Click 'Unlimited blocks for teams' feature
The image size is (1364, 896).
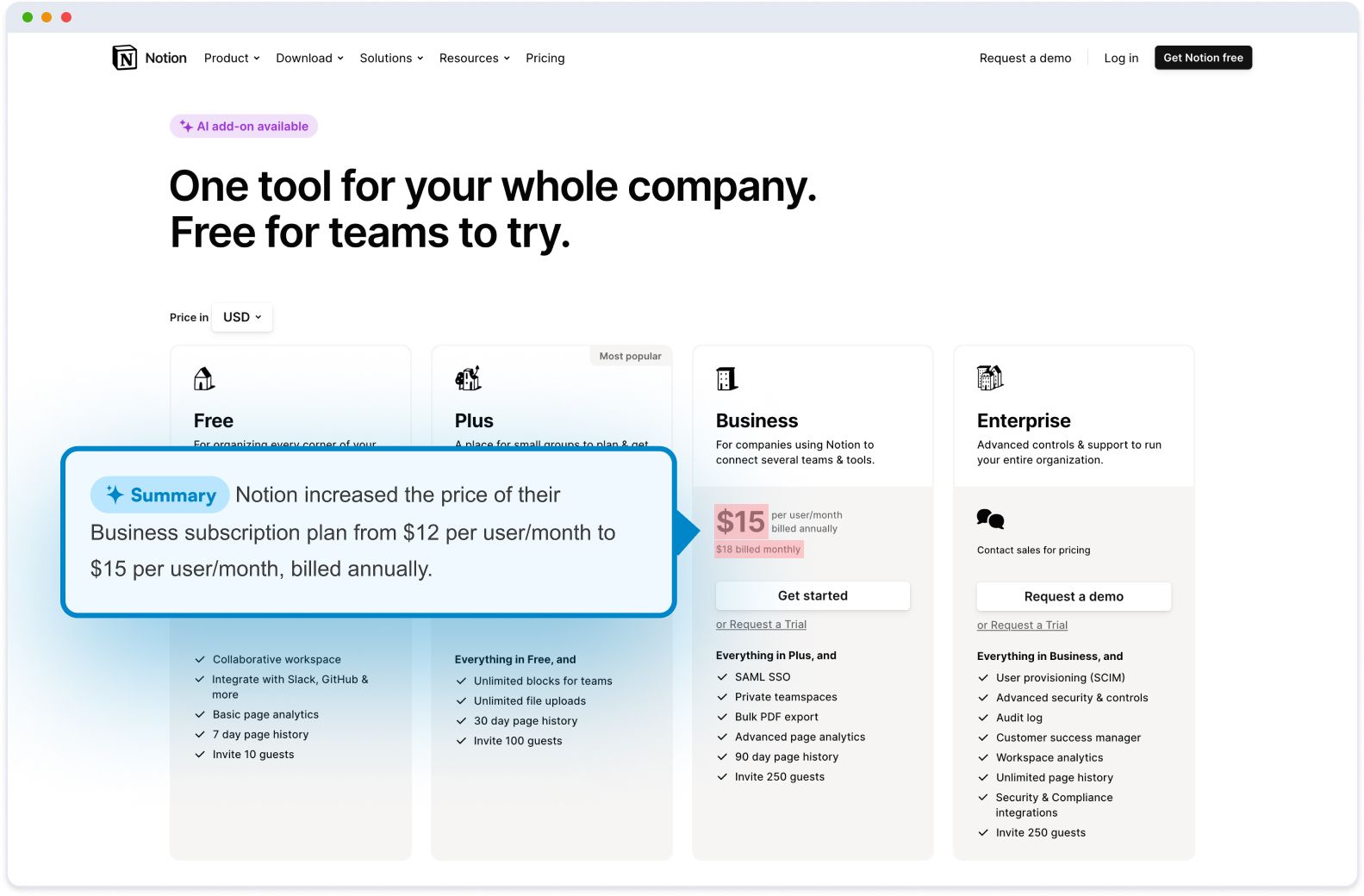[543, 681]
